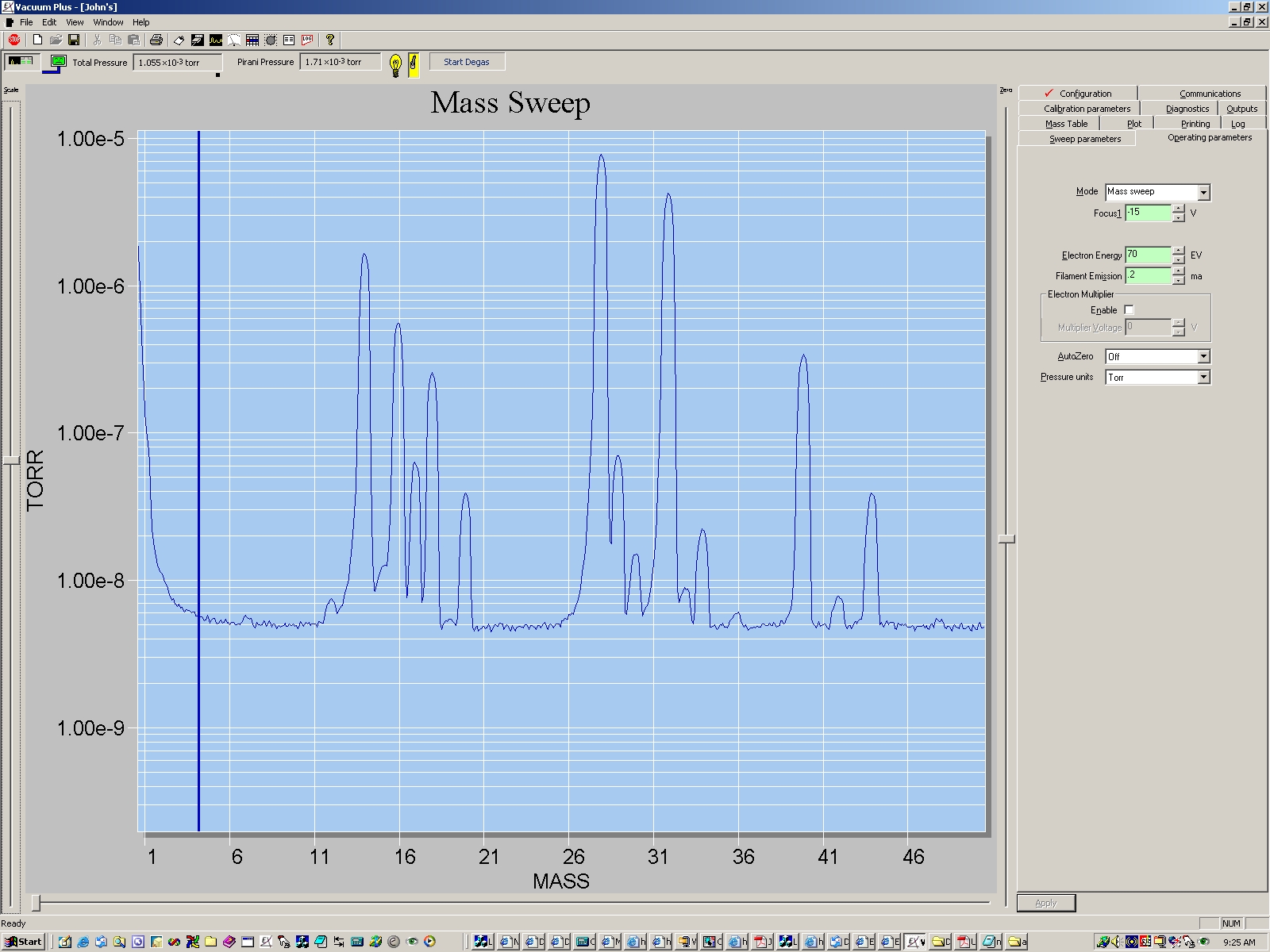
Task: Click the Focus1 value field
Action: pos(1148,213)
